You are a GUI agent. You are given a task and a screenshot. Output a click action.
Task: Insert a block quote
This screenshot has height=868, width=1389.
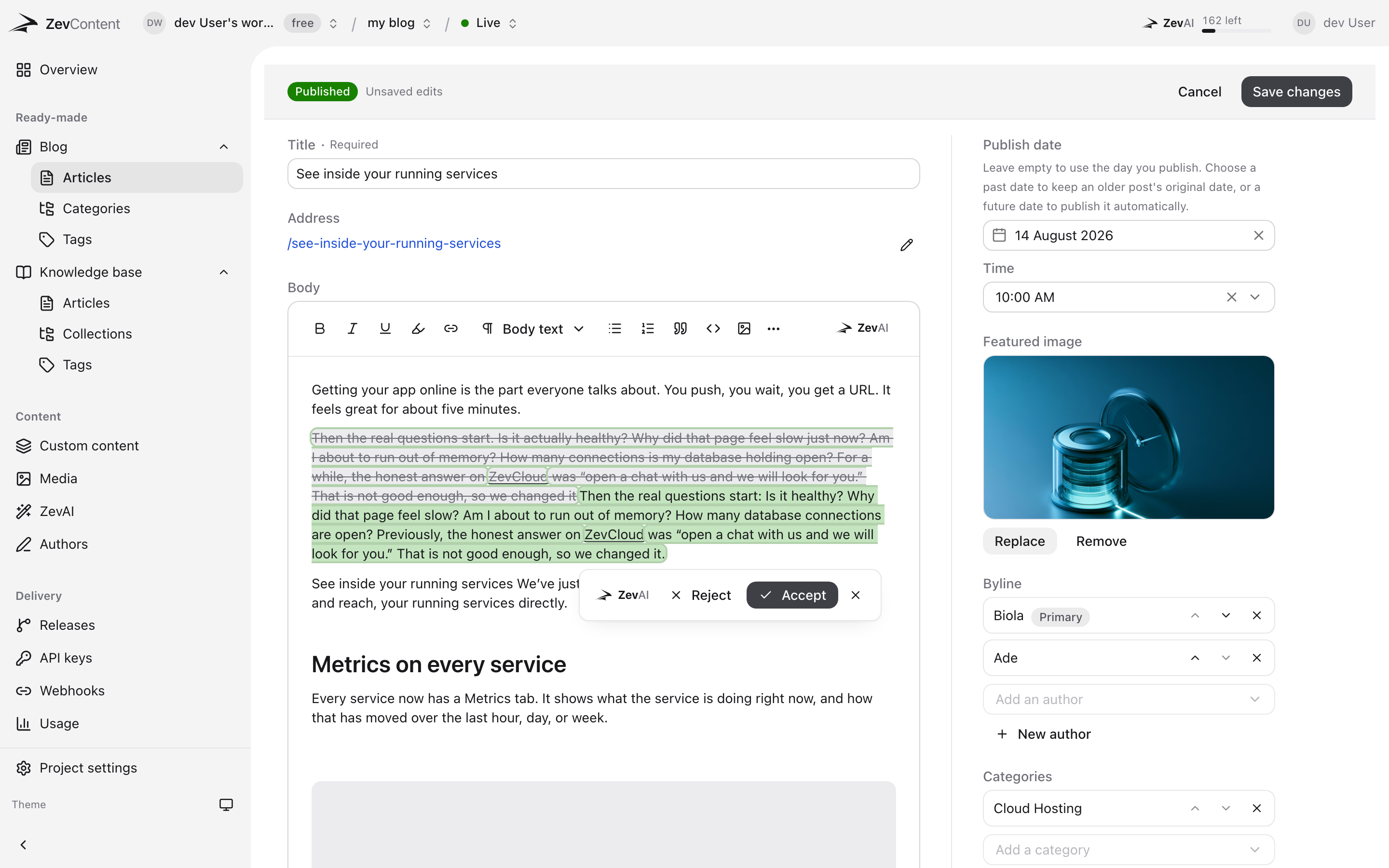click(x=680, y=328)
